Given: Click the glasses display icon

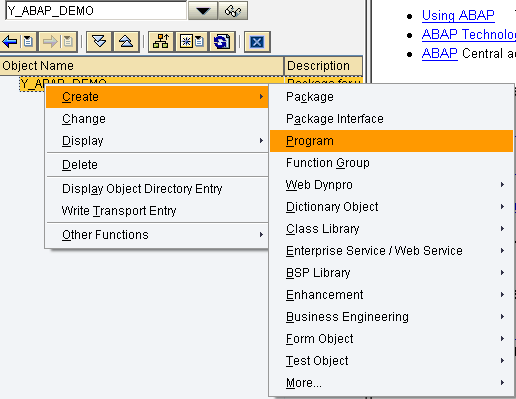Looking at the screenshot, I should click(233, 11).
